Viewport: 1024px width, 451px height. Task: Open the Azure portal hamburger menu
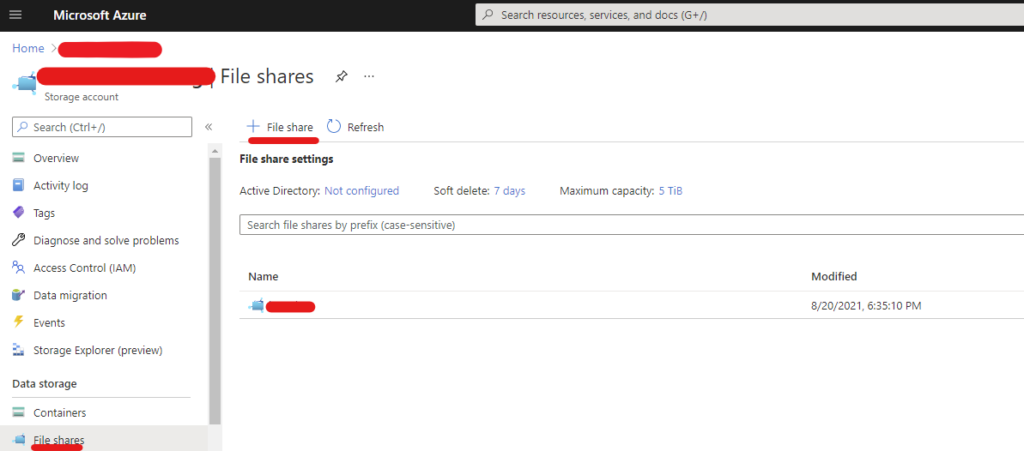coord(15,15)
